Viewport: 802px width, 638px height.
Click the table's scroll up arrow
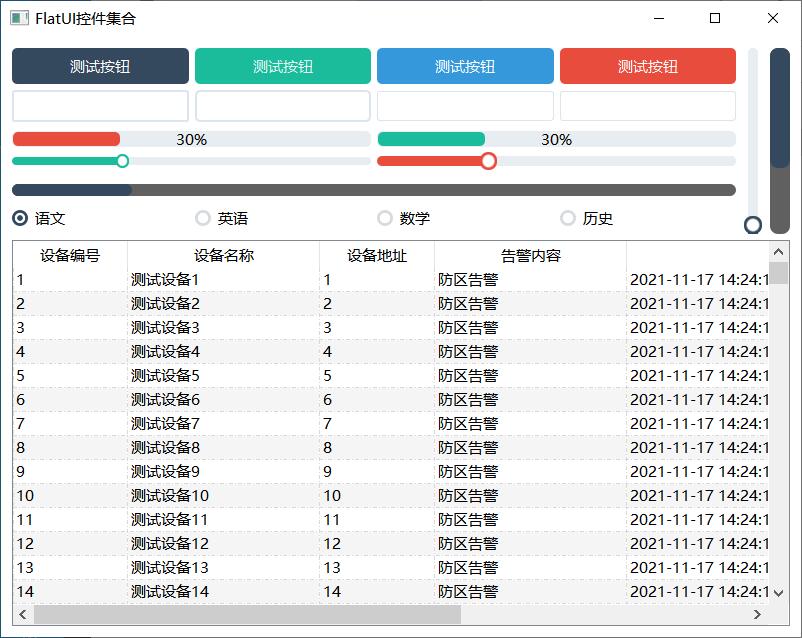coord(779,251)
